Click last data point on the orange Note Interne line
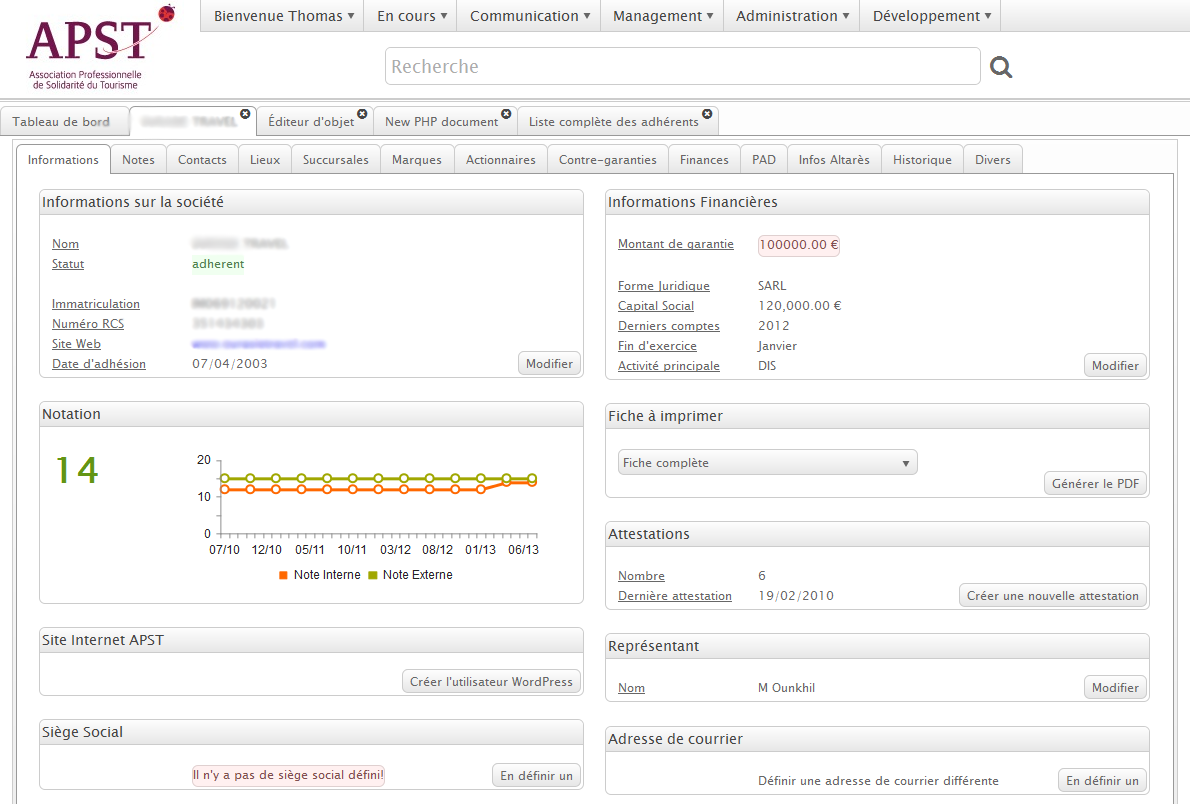The height and width of the screenshot is (804, 1190). tap(532, 482)
